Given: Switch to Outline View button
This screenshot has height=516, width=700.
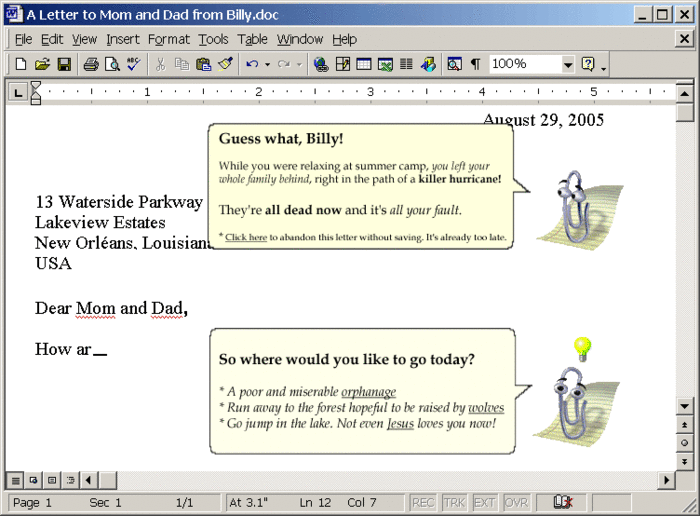Looking at the screenshot, I should point(71,480).
